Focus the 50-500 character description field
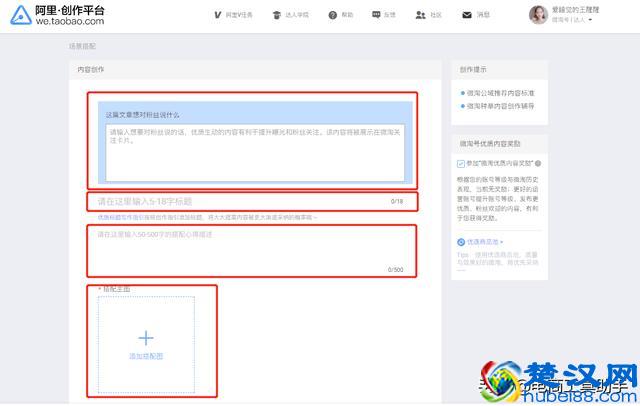 [x=252, y=251]
